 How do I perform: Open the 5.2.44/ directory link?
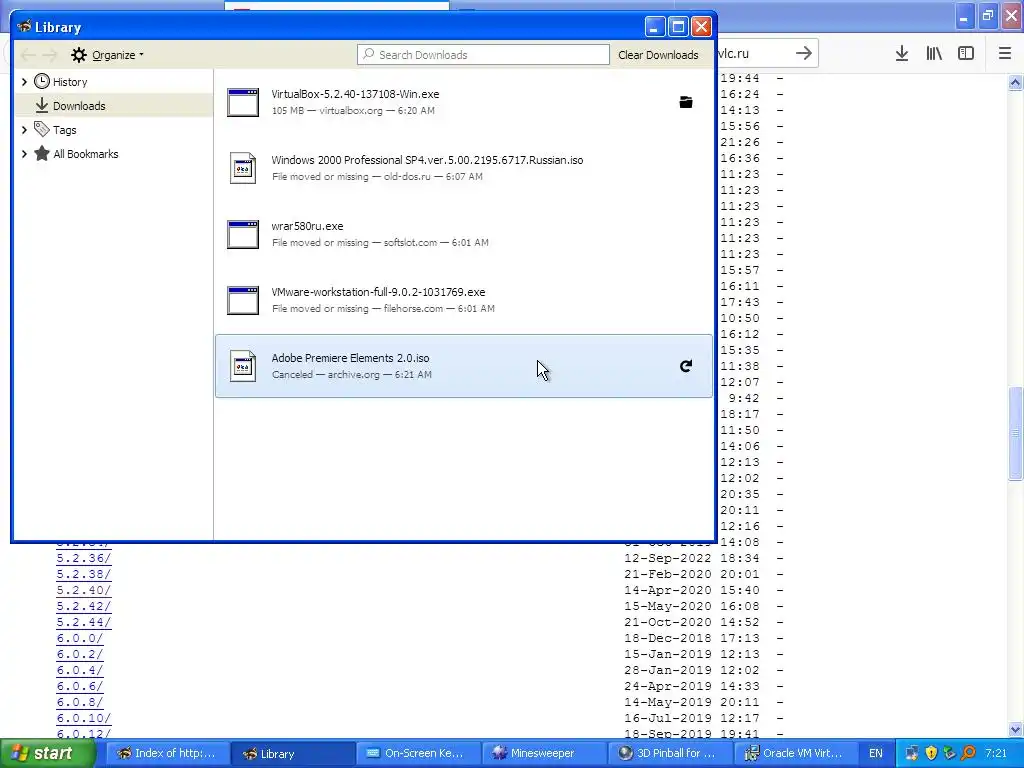point(84,622)
